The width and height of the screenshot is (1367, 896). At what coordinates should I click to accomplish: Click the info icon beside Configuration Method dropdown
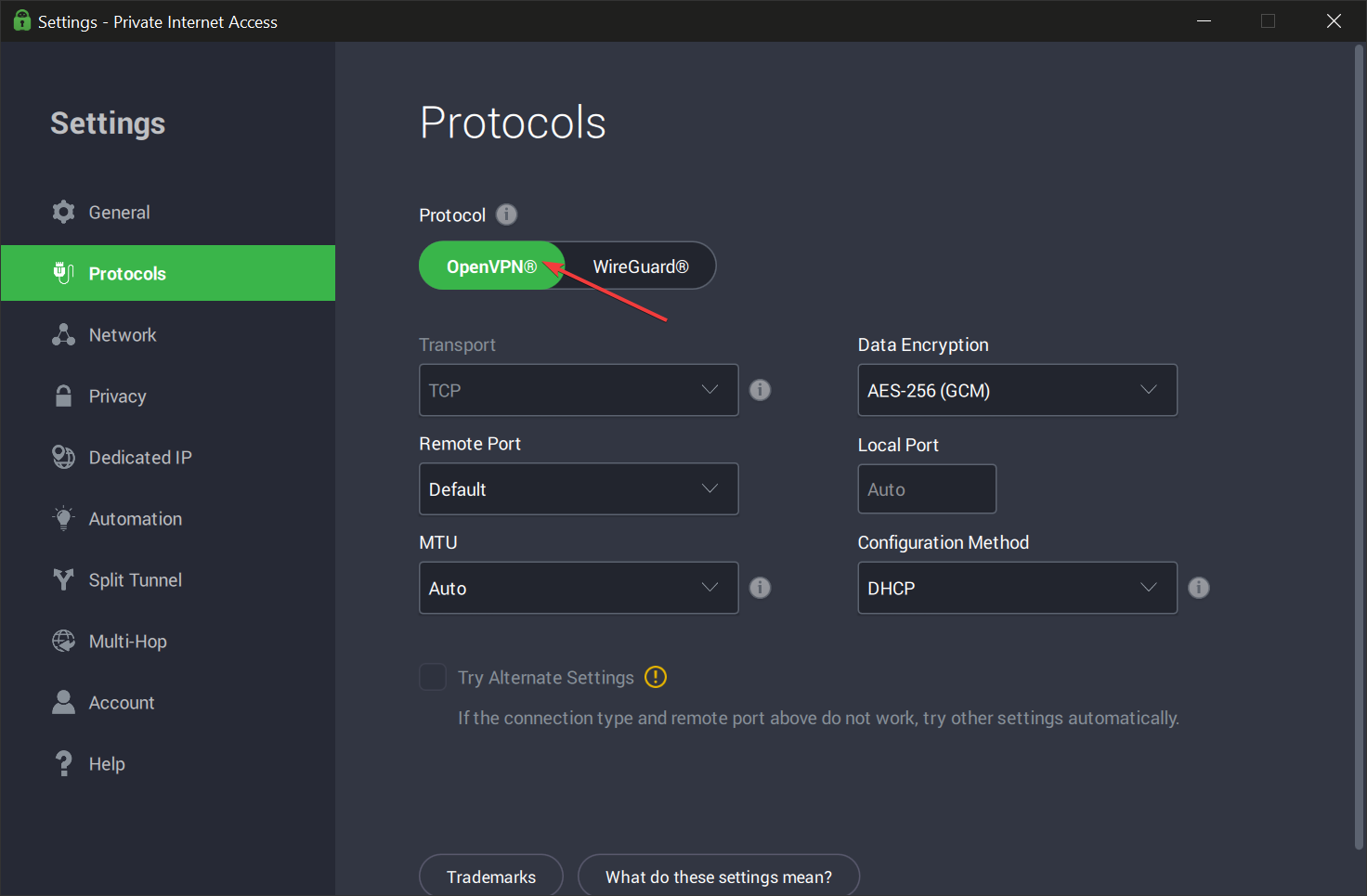click(1199, 588)
